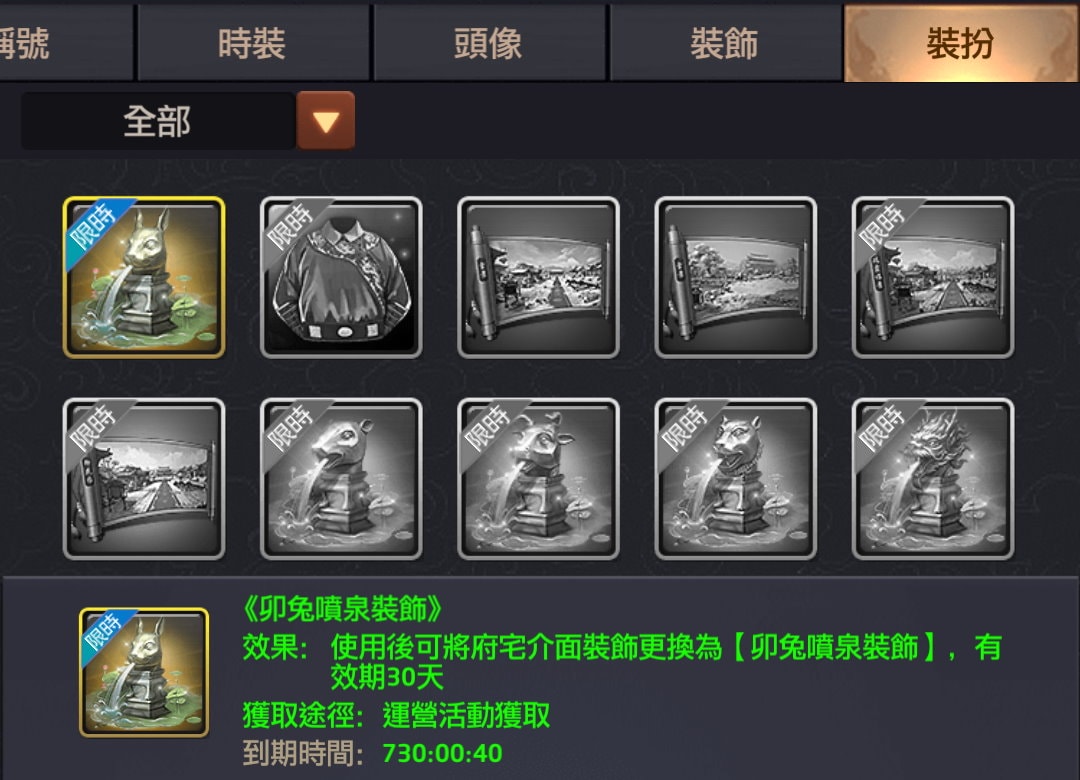Click the 《卯兔噴泉裝飾》 title text

(x=342, y=608)
